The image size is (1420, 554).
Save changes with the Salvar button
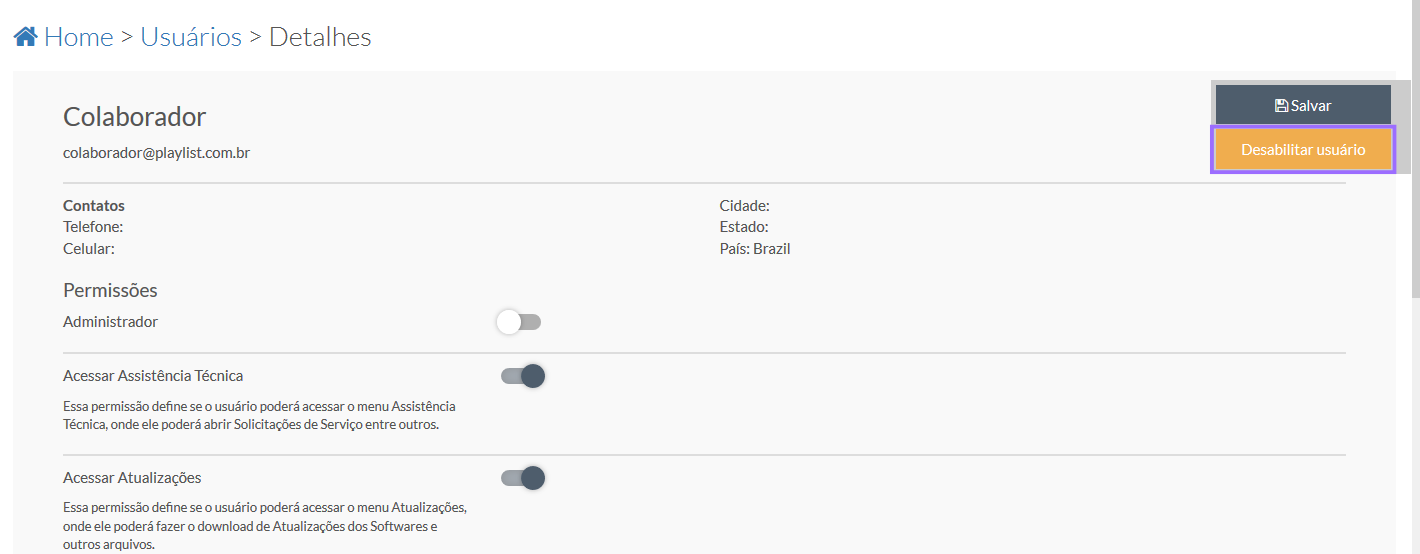pyautogui.click(x=1303, y=105)
